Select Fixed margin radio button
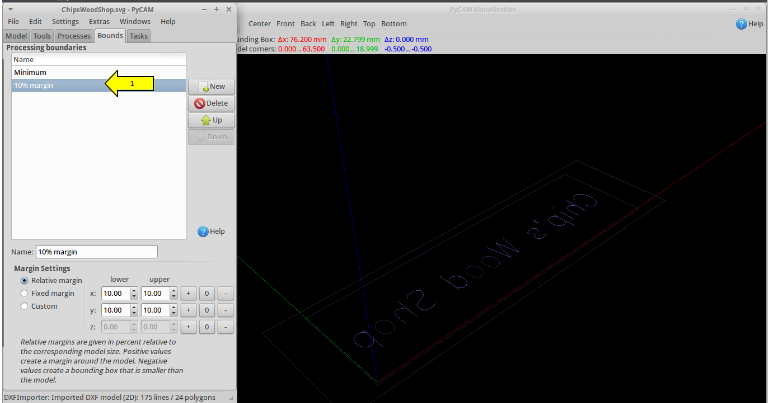This screenshot has width=769, height=403. click(48, 293)
